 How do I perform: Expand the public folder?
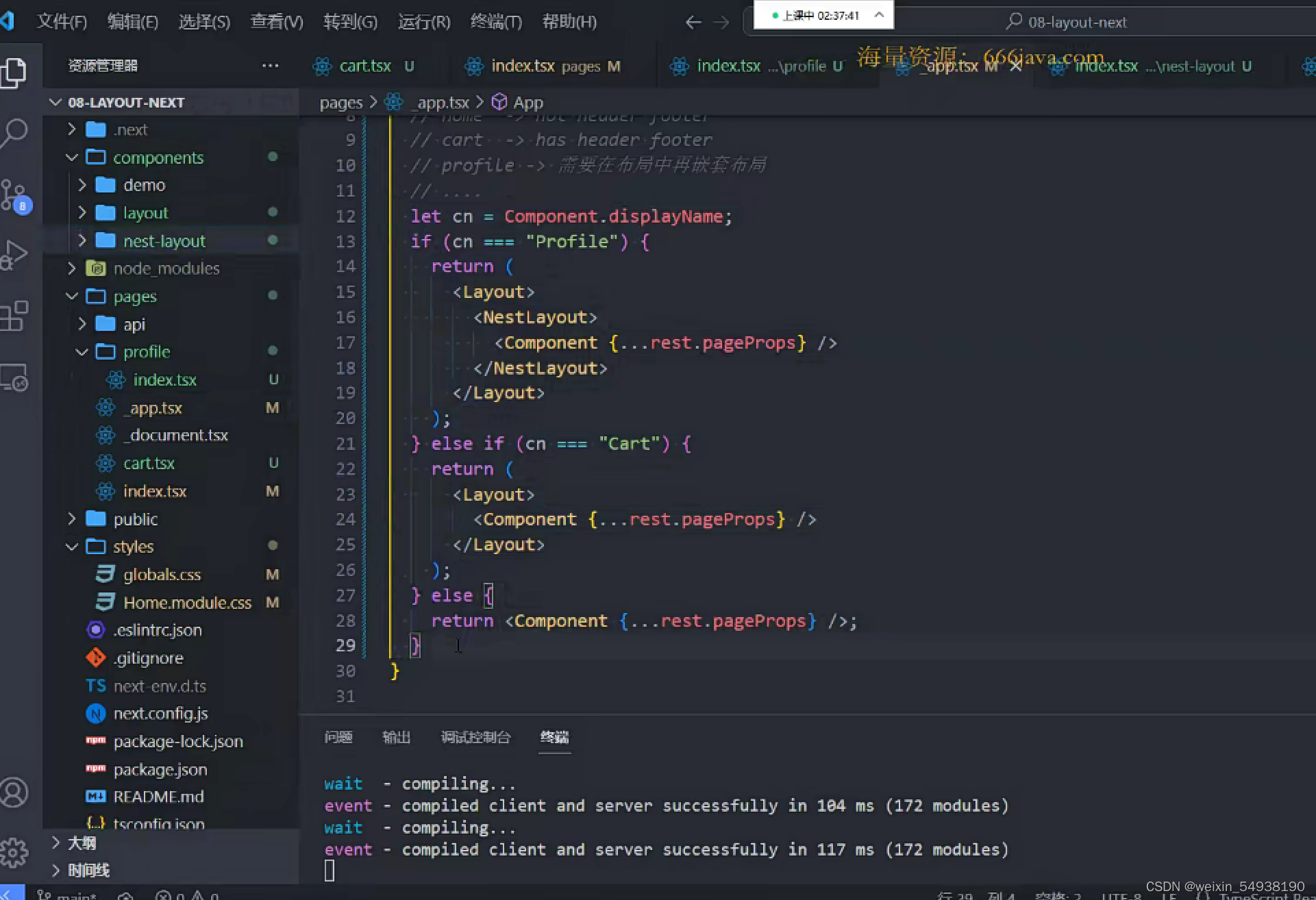tap(71, 518)
